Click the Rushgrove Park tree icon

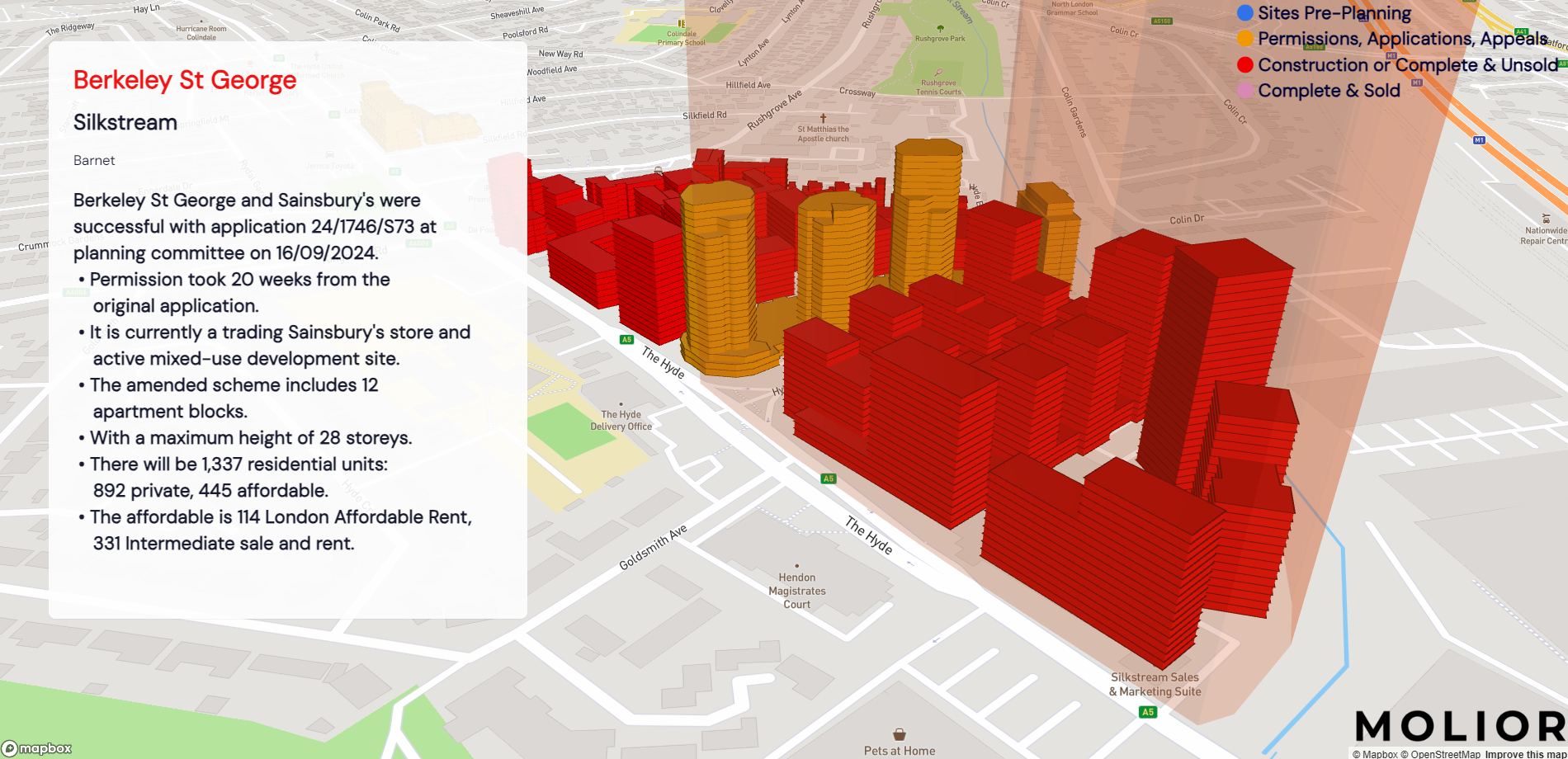(x=940, y=29)
